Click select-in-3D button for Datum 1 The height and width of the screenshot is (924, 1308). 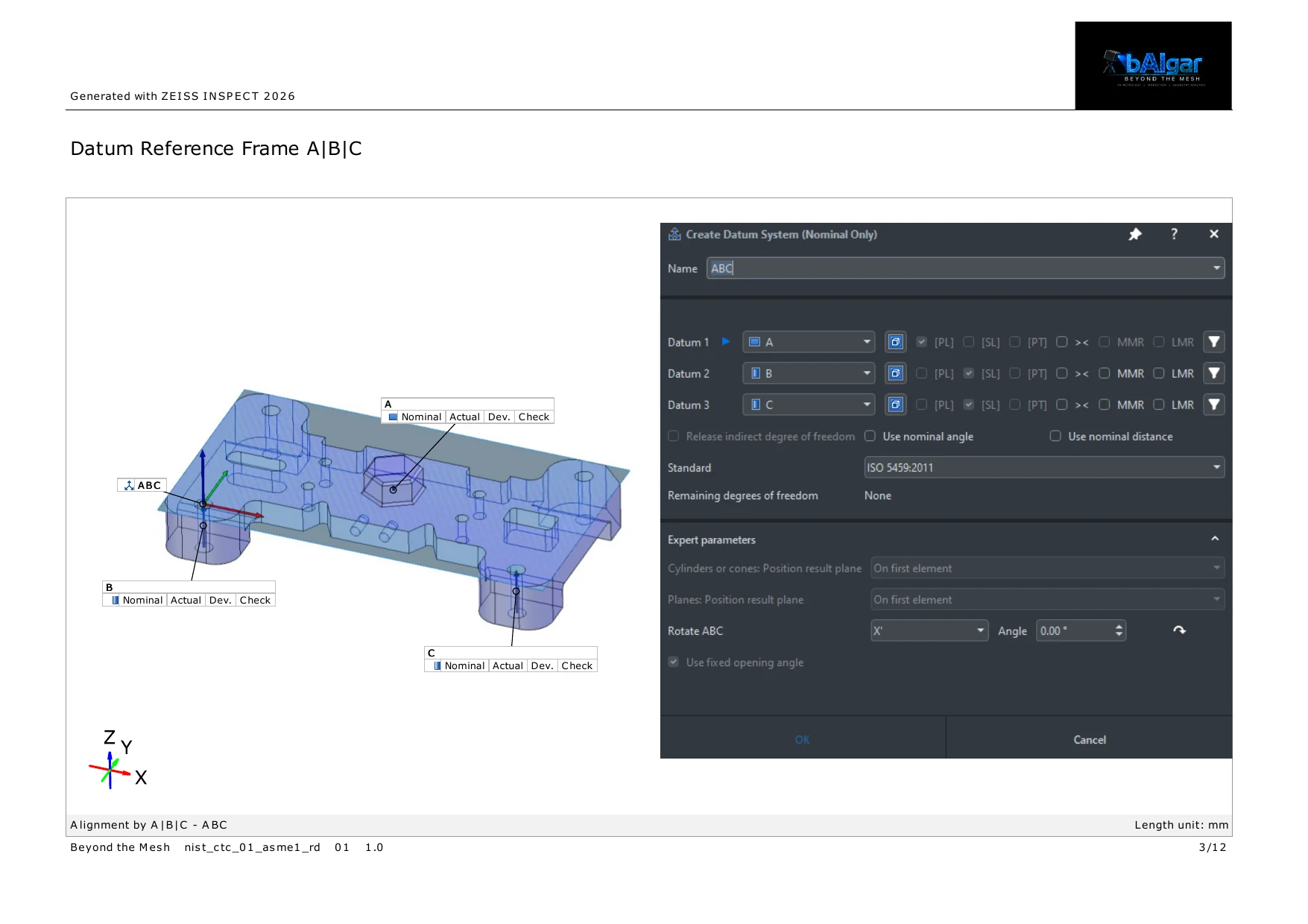pos(896,342)
